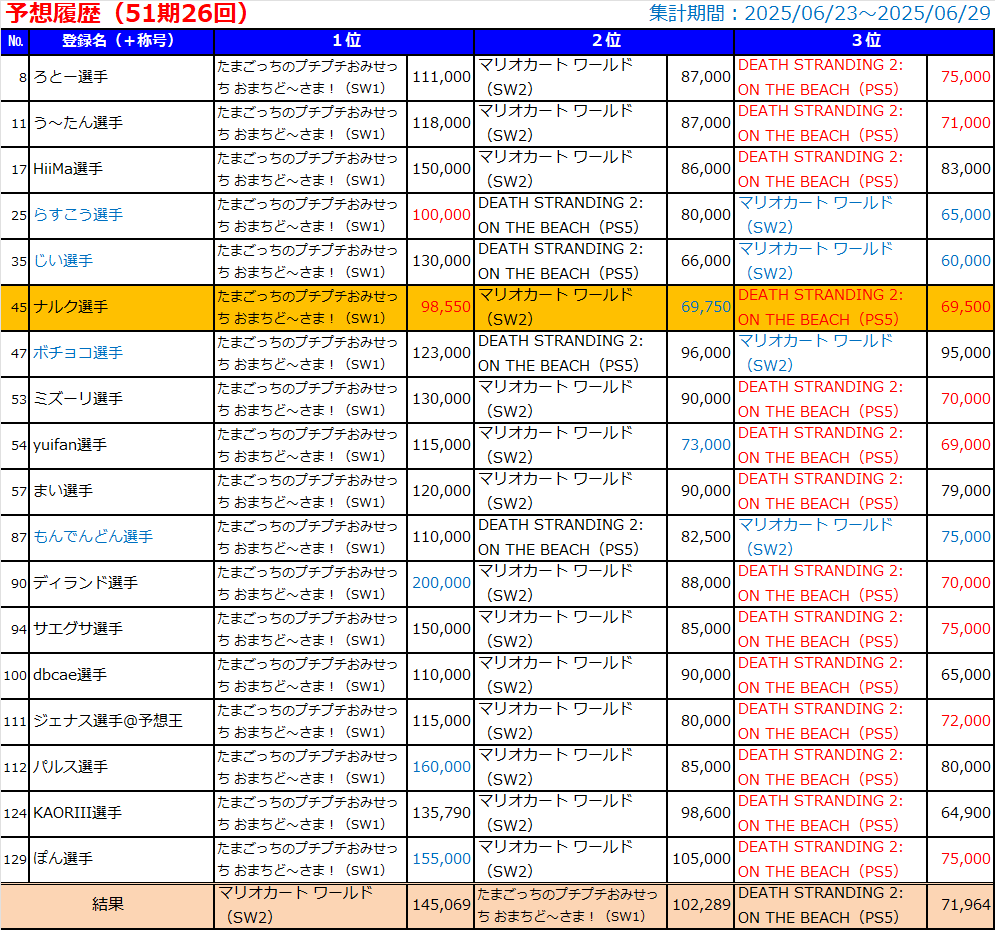Click the 登録名（+称号） column header
This screenshot has height=930, width=995.
121,41
